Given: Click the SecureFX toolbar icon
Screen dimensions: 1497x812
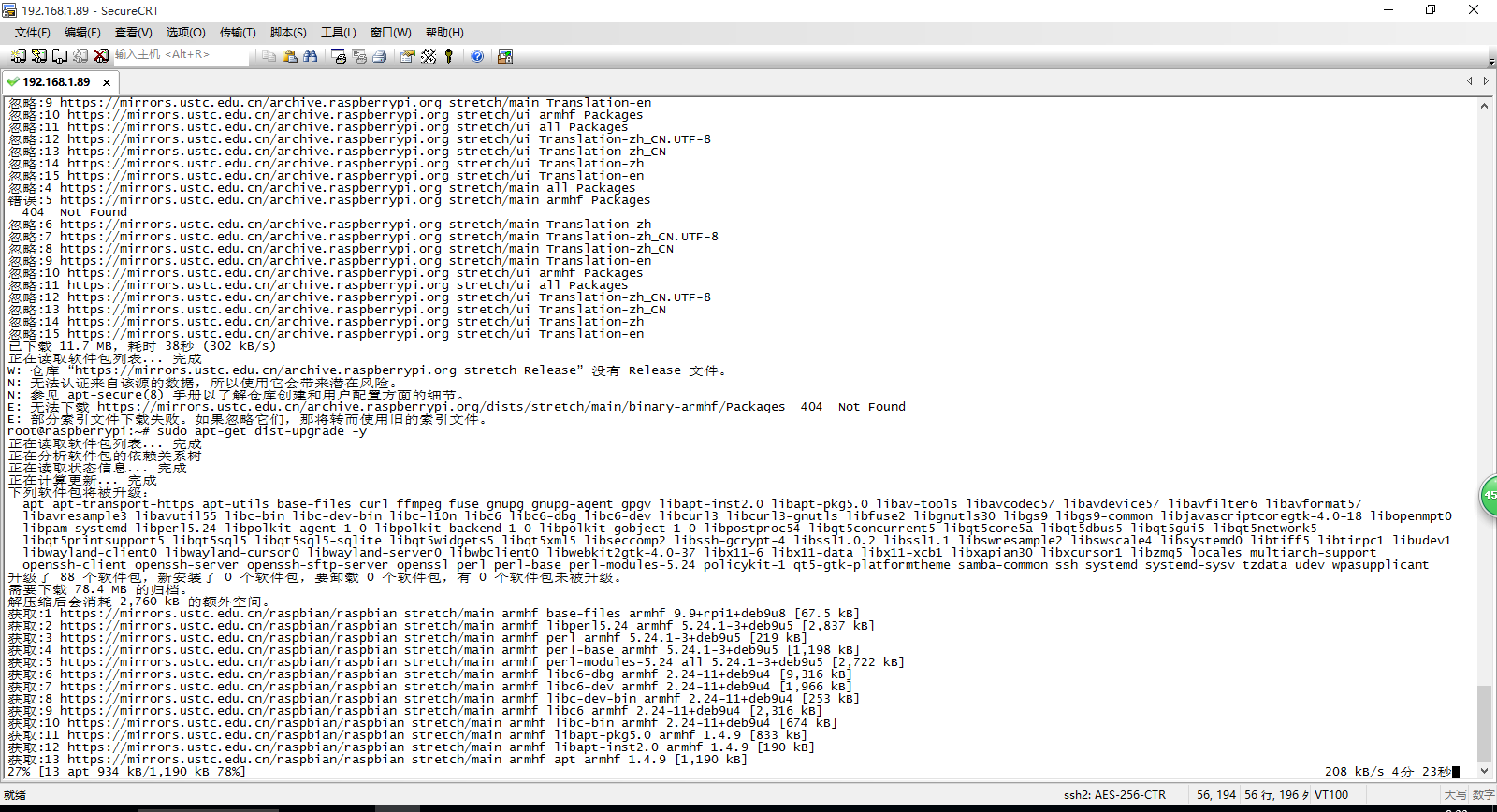Looking at the screenshot, I should click(505, 56).
